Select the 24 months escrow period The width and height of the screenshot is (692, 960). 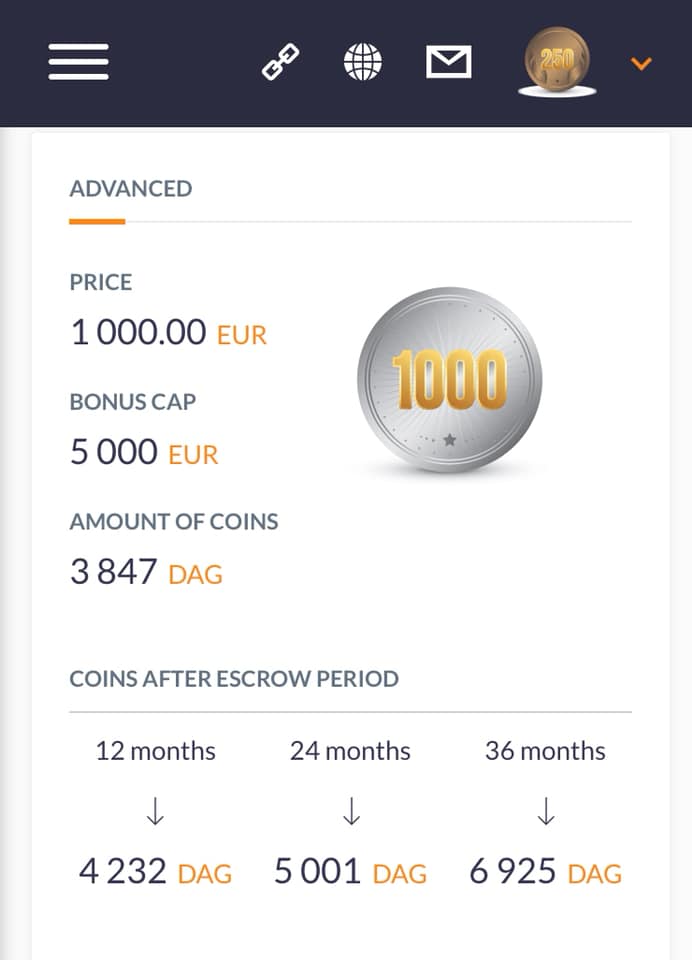350,751
